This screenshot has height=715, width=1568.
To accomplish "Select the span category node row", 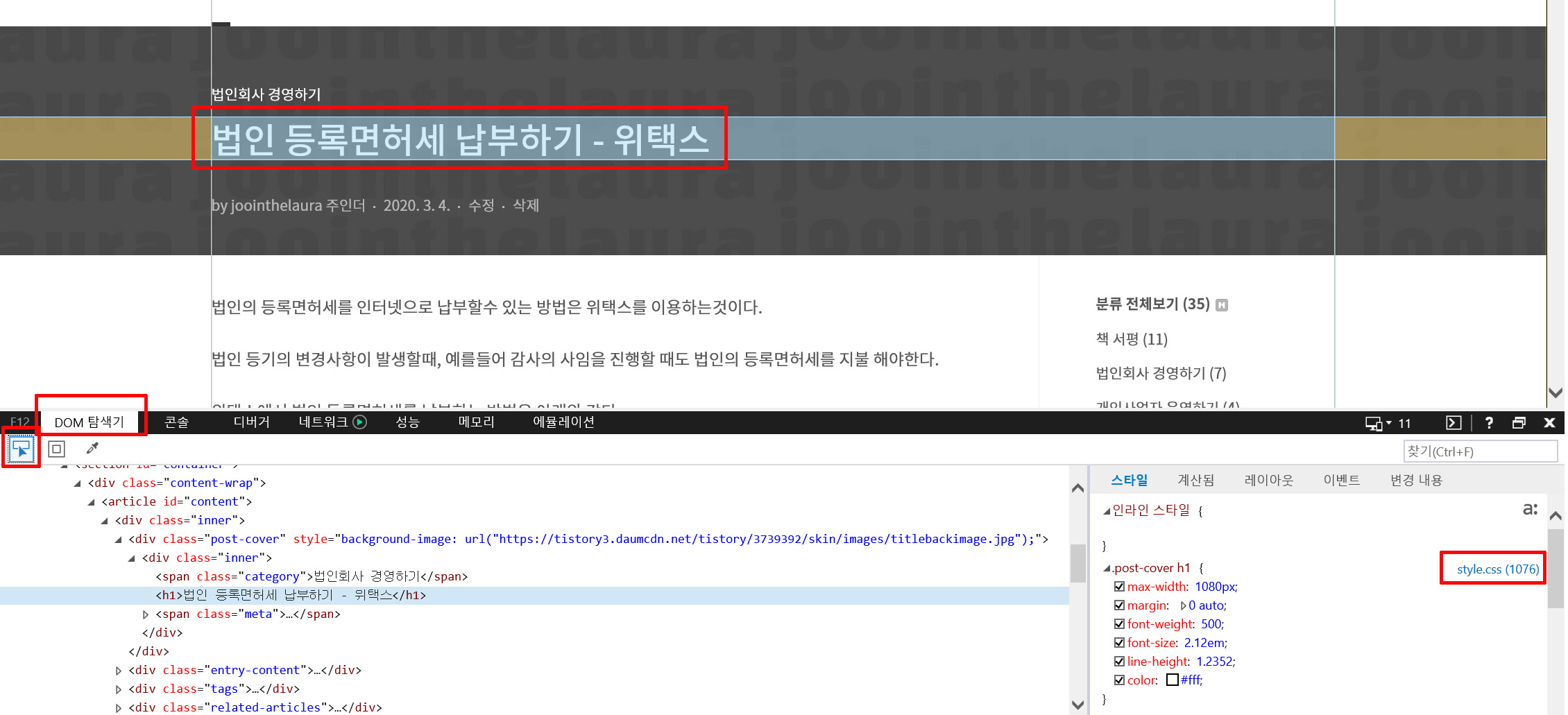I will tap(312, 576).
